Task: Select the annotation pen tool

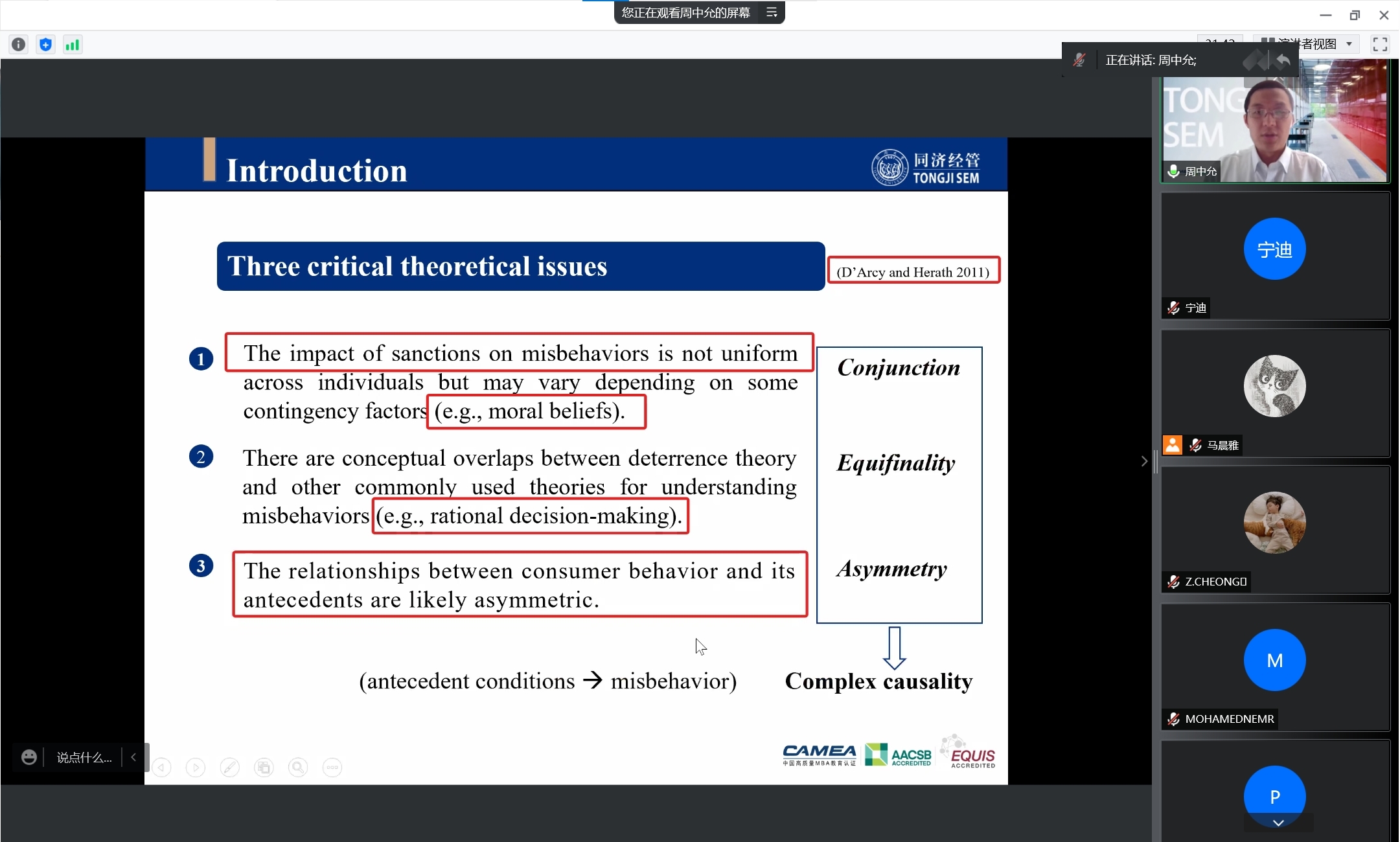Action: [x=229, y=768]
